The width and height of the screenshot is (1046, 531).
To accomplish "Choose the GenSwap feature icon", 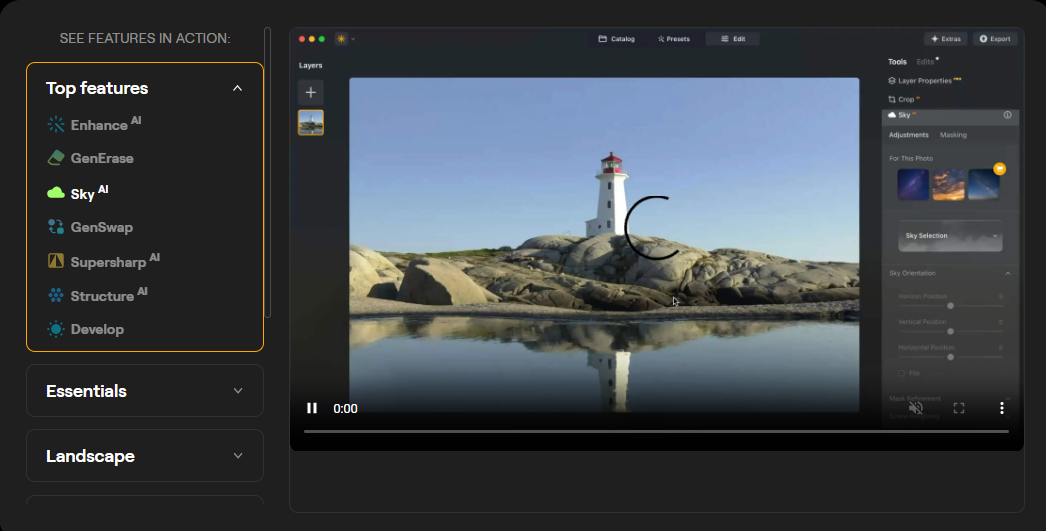I will (56, 227).
